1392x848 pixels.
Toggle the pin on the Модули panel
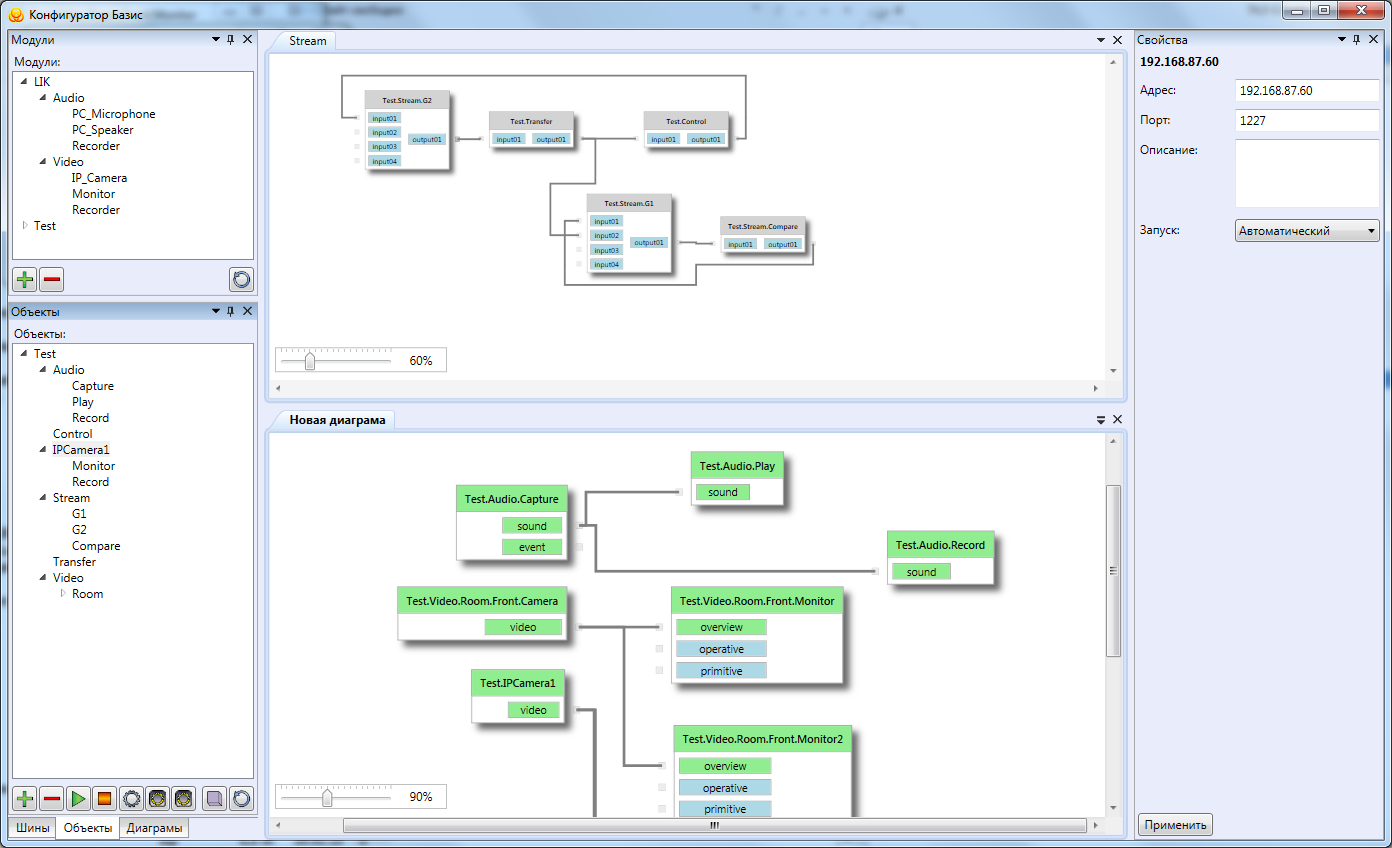[x=231, y=40]
